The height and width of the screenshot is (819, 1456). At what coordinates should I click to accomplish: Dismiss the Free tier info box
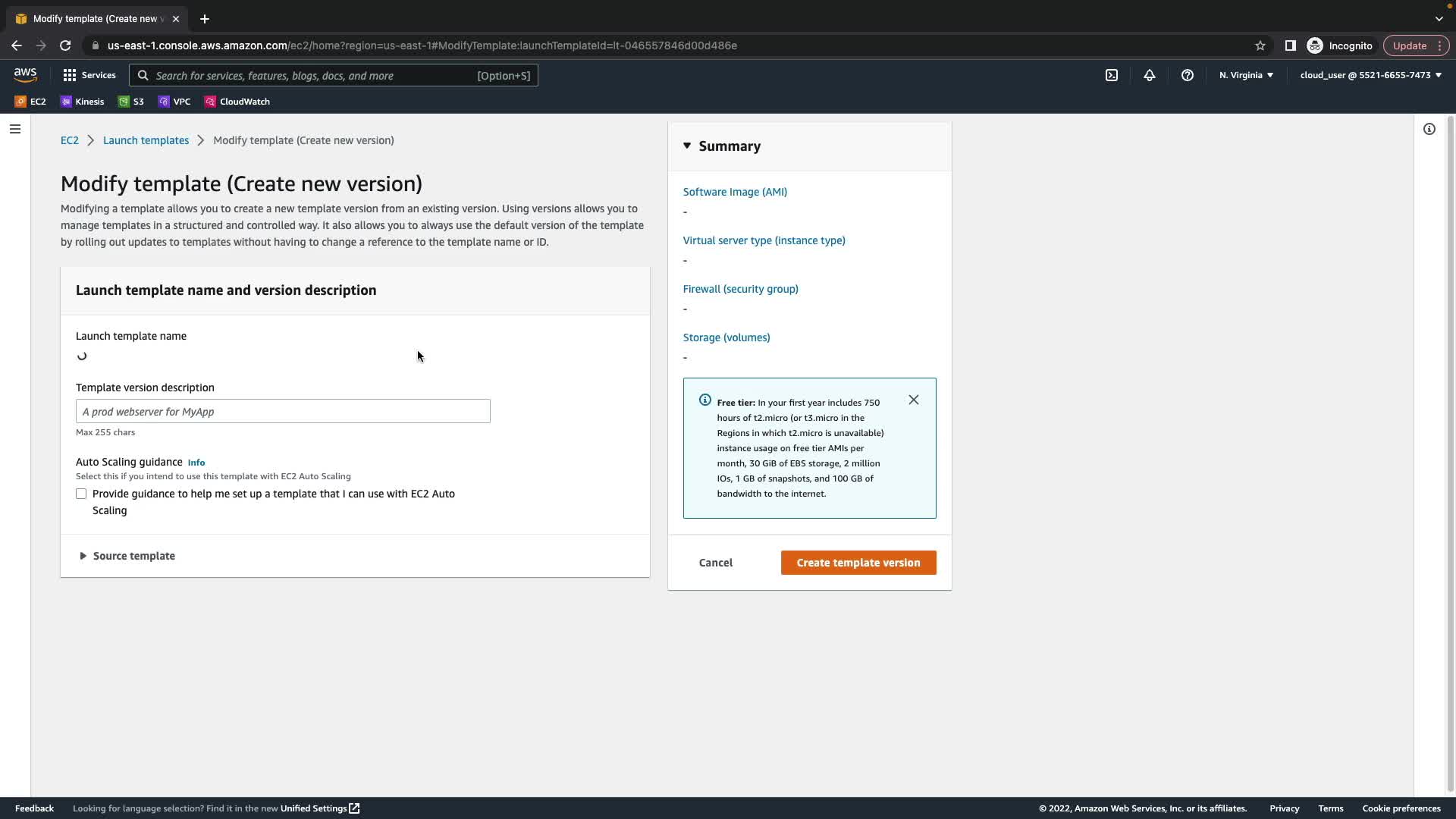point(913,400)
